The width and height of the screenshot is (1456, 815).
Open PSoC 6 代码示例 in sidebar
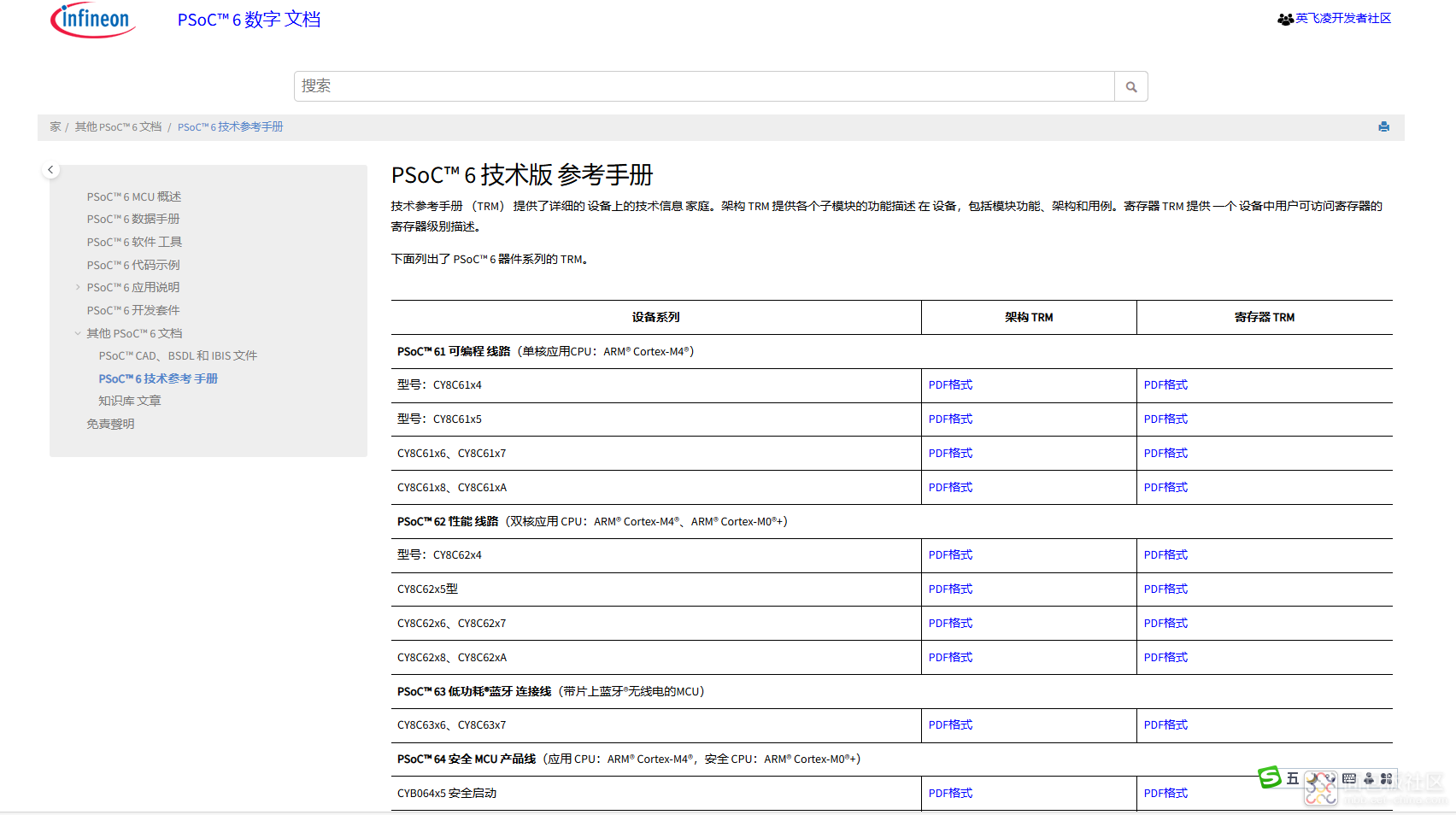pyautogui.click(x=133, y=265)
